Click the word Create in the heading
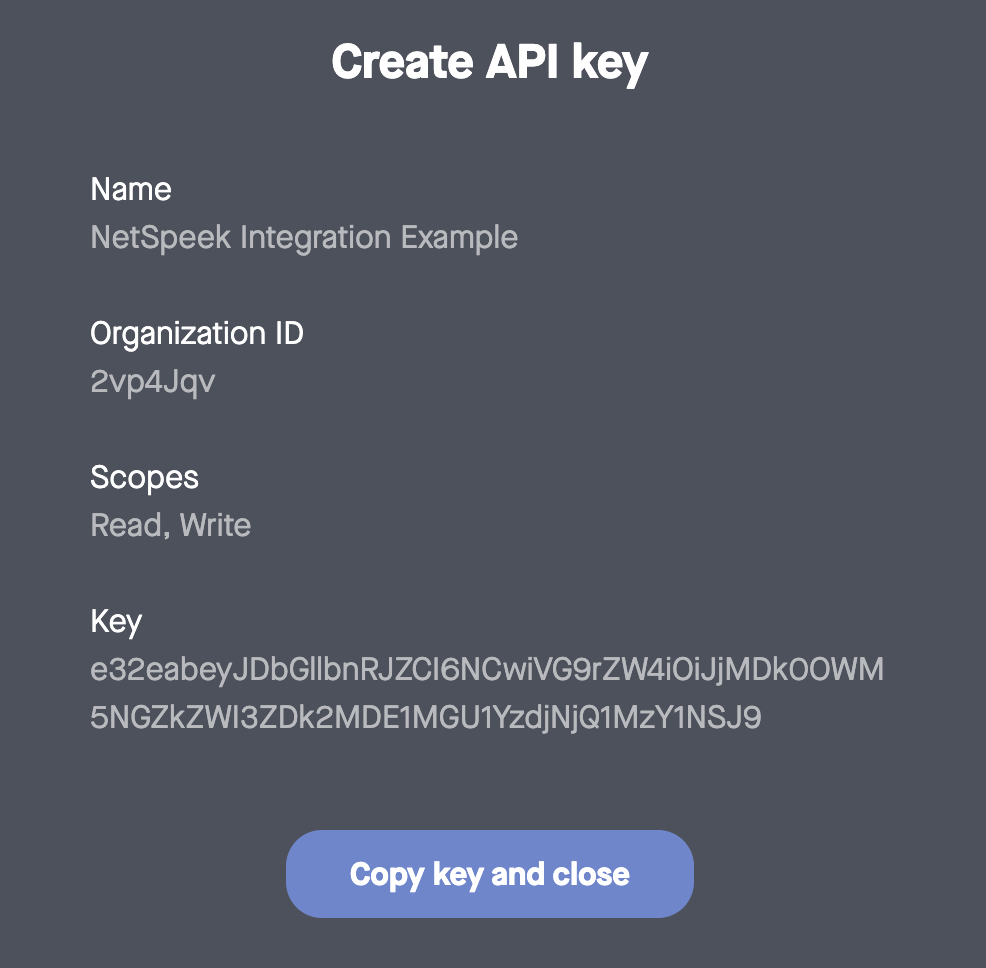The height and width of the screenshot is (968, 986). click(x=401, y=62)
